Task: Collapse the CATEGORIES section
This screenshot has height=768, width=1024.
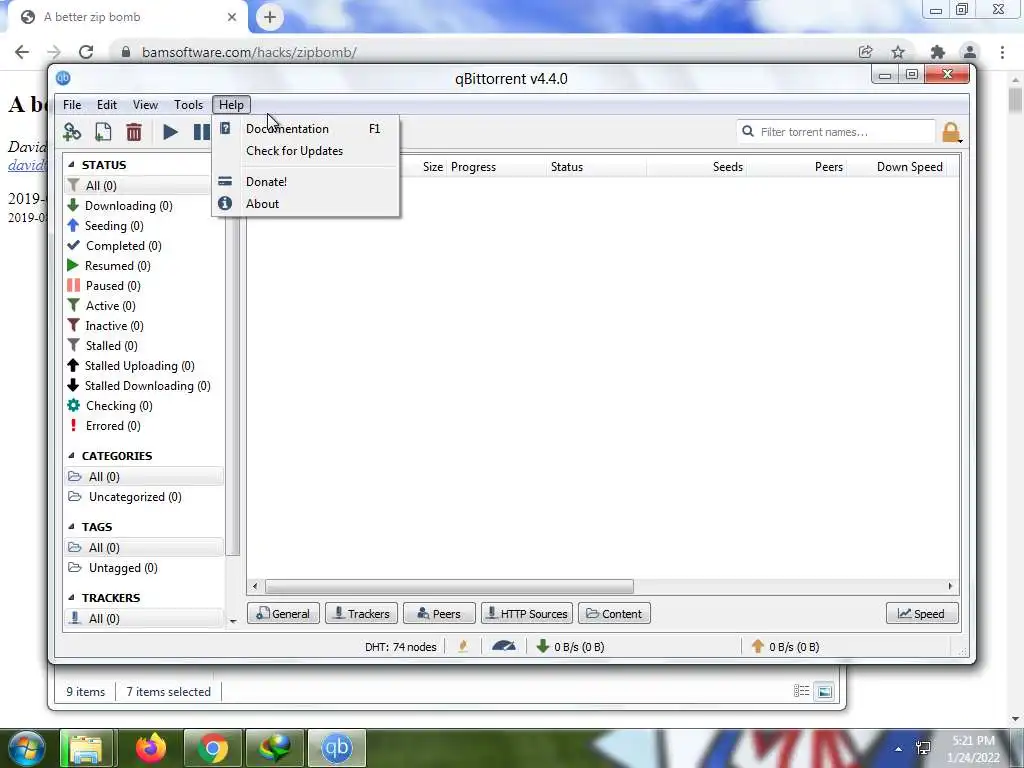Action: tap(71, 456)
